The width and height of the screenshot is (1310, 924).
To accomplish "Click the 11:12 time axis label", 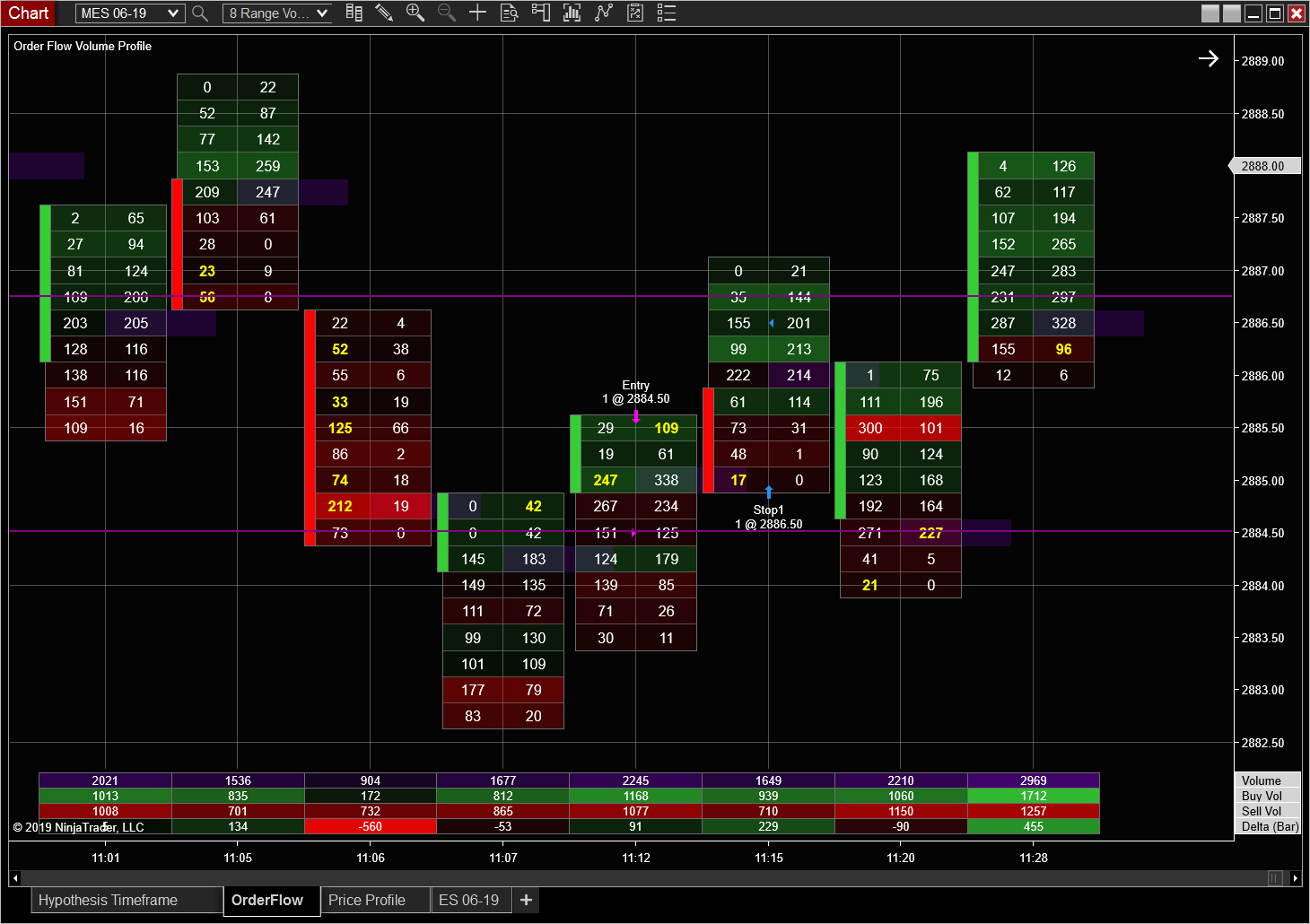I will (x=636, y=858).
